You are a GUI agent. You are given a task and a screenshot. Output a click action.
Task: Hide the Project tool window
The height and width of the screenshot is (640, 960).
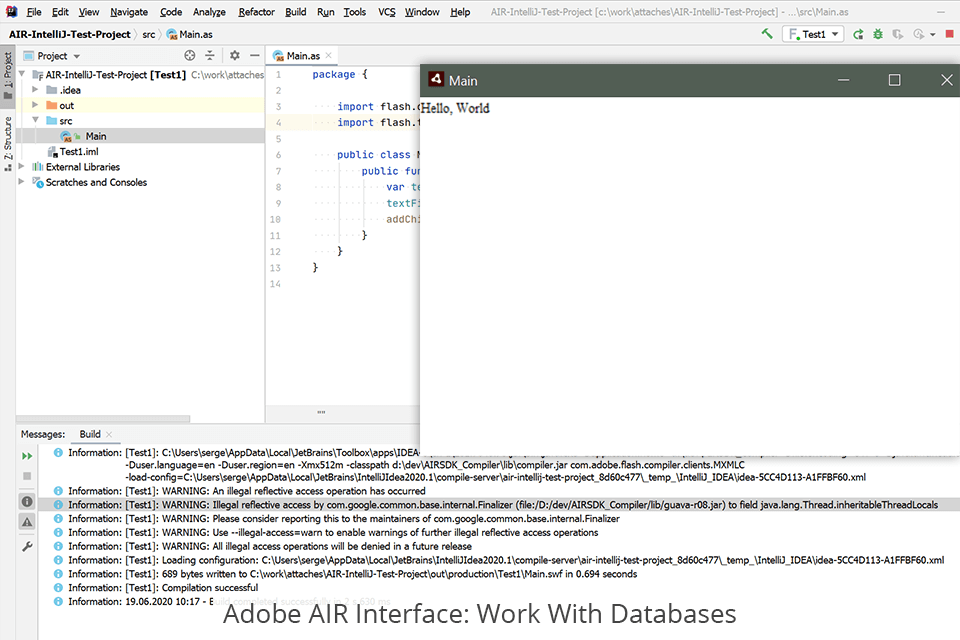tap(255, 56)
